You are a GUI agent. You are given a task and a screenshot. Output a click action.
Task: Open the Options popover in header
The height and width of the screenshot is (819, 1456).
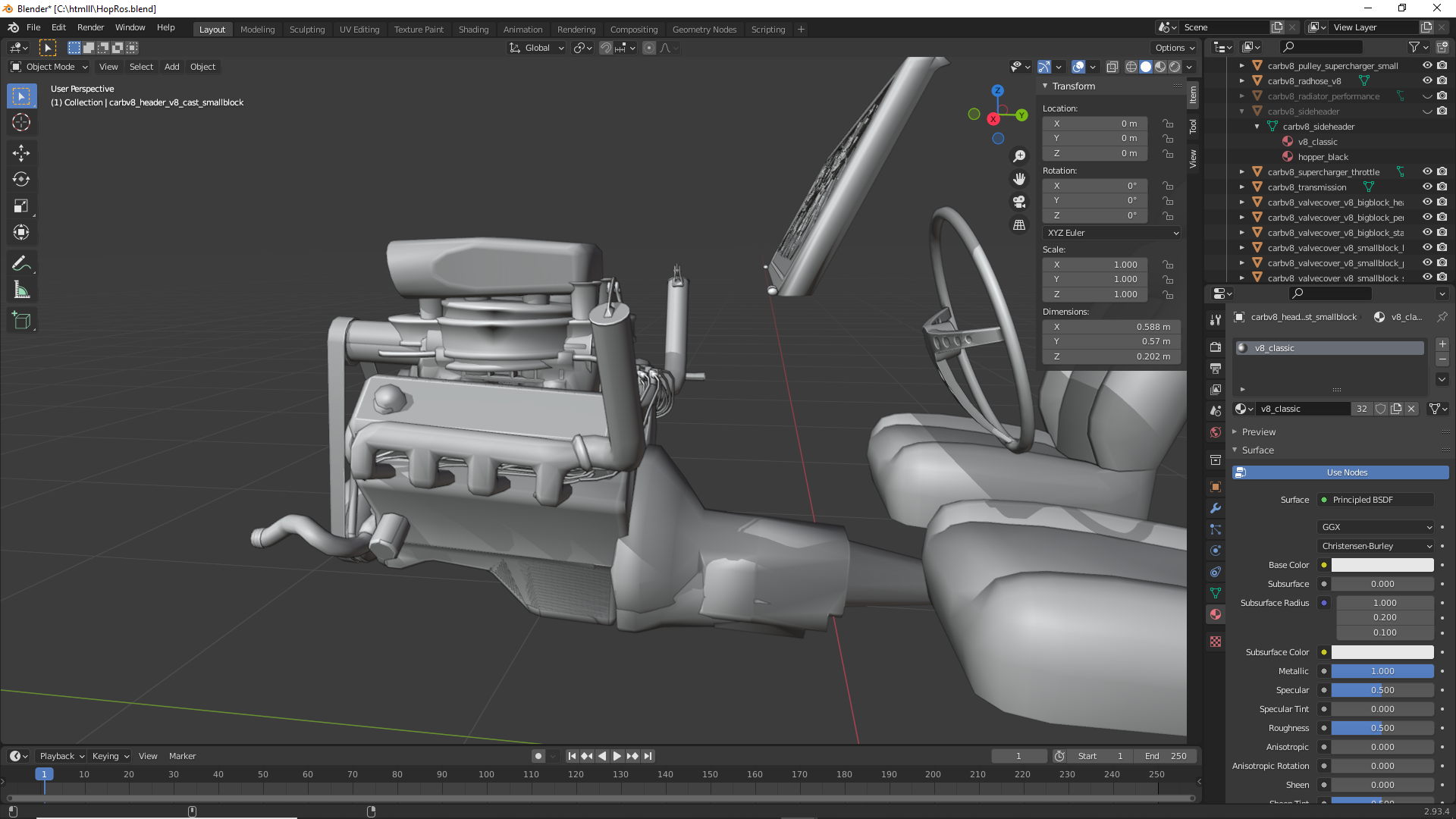click(x=1175, y=47)
